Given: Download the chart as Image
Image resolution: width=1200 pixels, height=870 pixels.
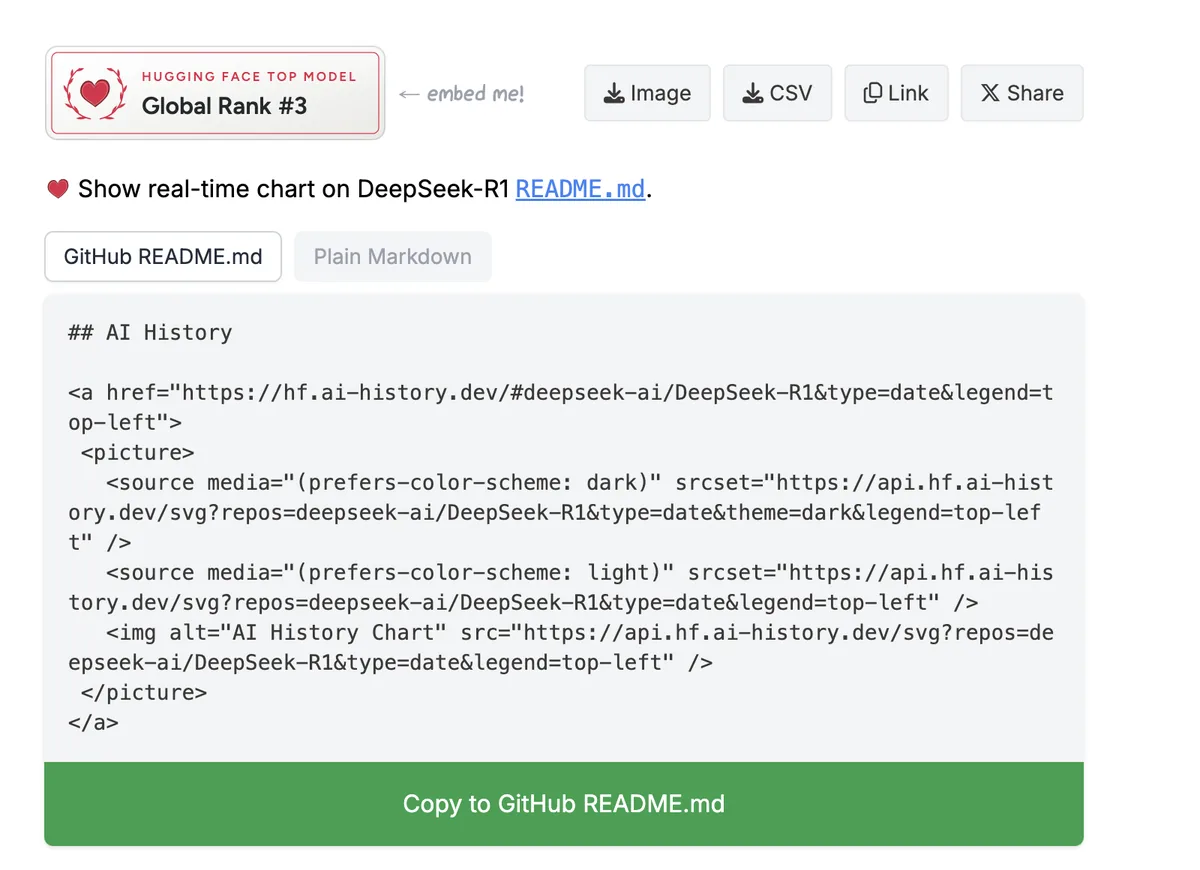Looking at the screenshot, I should click(647, 93).
